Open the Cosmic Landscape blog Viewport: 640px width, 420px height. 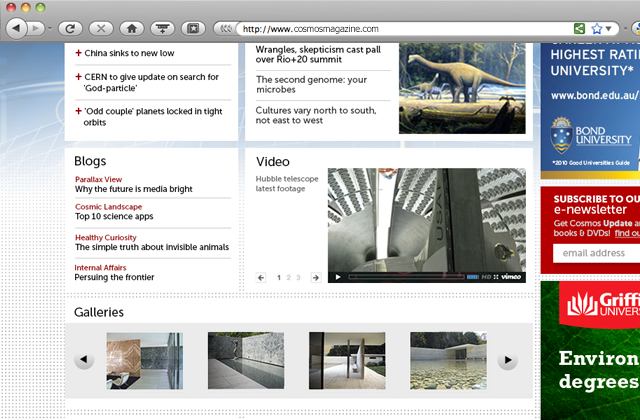(x=108, y=207)
